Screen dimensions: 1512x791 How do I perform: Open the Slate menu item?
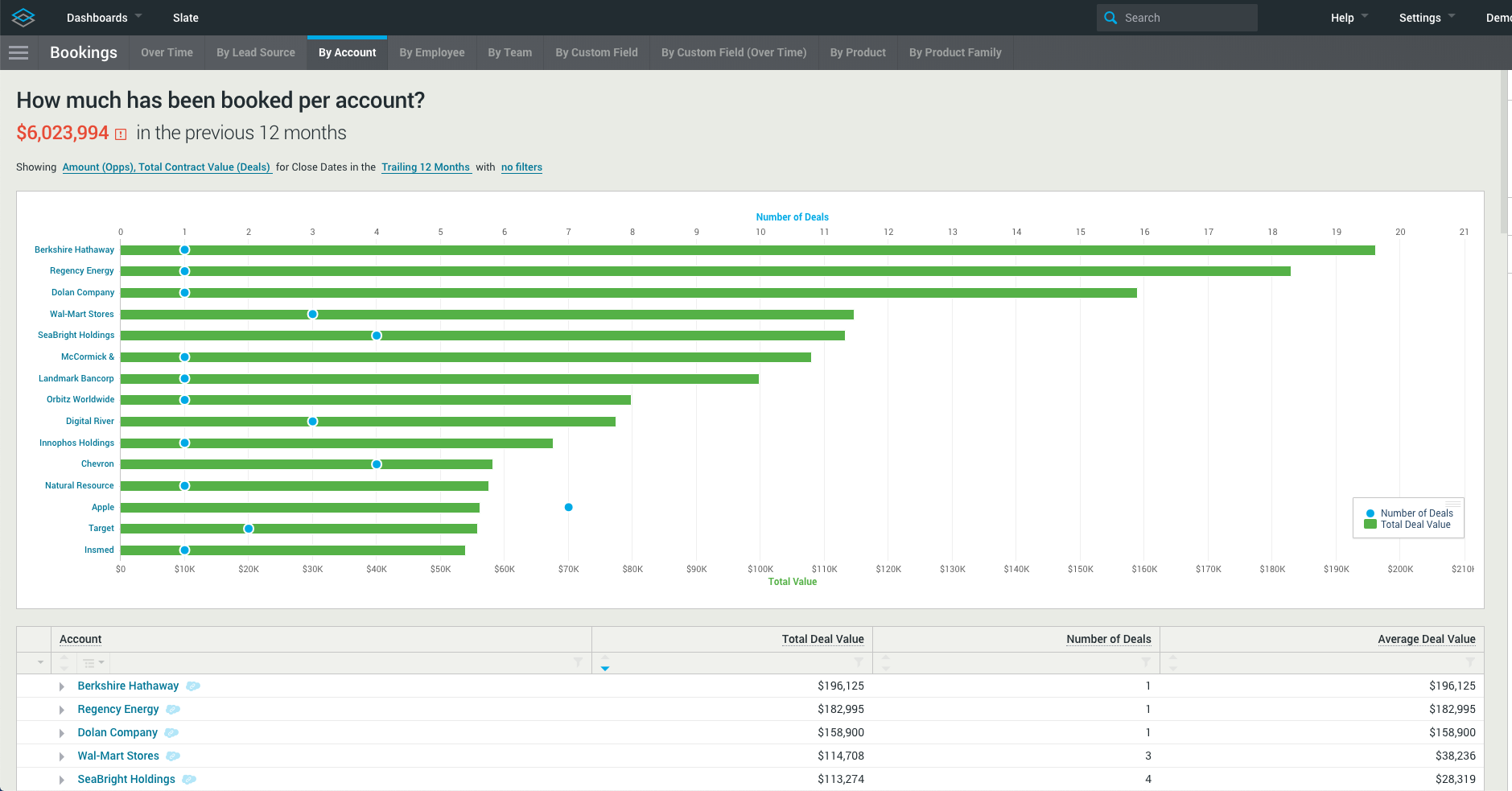point(185,18)
